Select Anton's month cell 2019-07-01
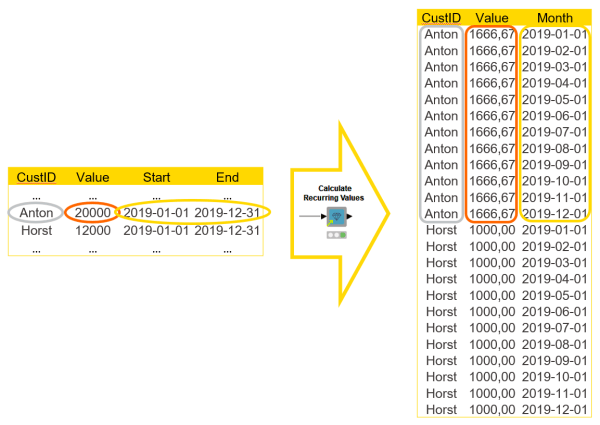This screenshot has height=425, width=600. pyautogui.click(x=554, y=132)
